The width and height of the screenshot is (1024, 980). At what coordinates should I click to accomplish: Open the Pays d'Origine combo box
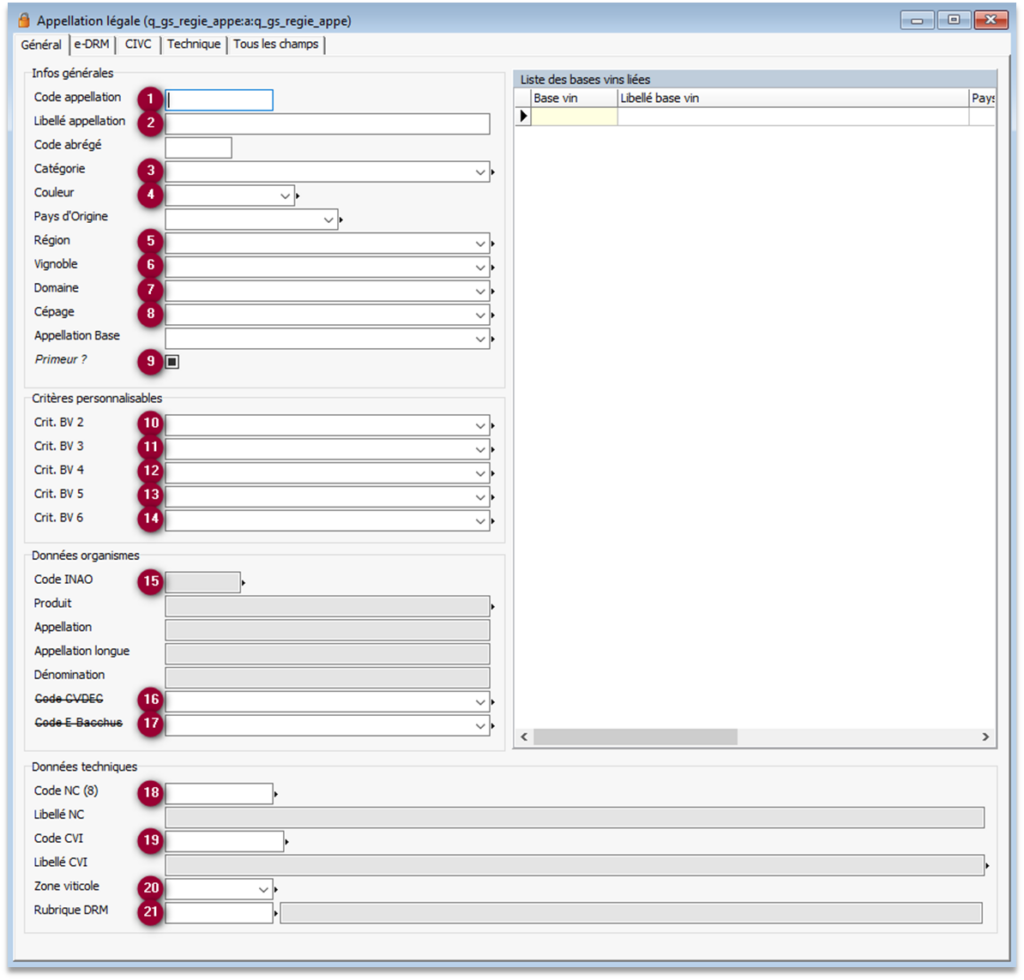tap(329, 220)
